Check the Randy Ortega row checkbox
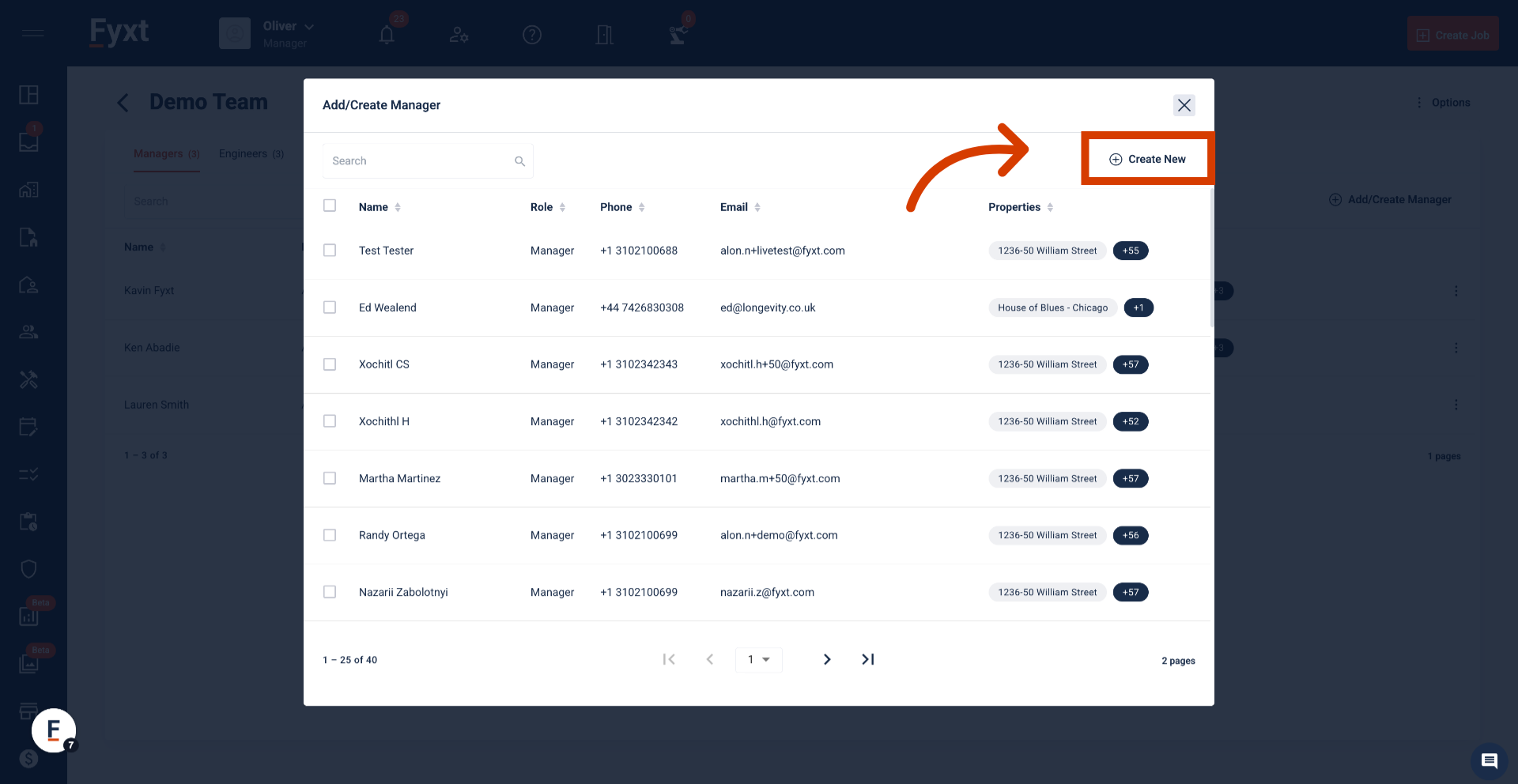 coord(330,535)
